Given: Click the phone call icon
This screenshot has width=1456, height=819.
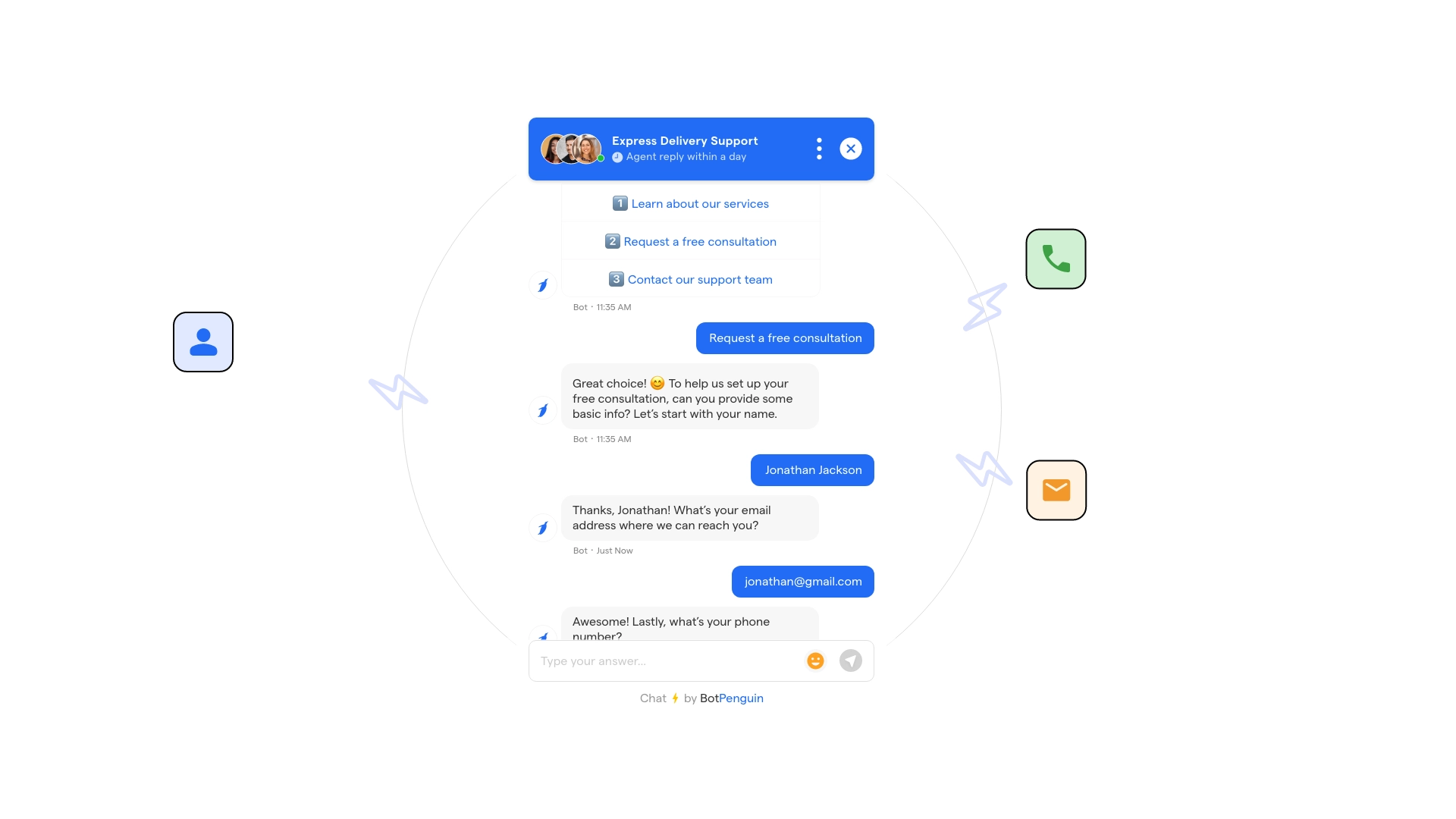Looking at the screenshot, I should [x=1056, y=259].
